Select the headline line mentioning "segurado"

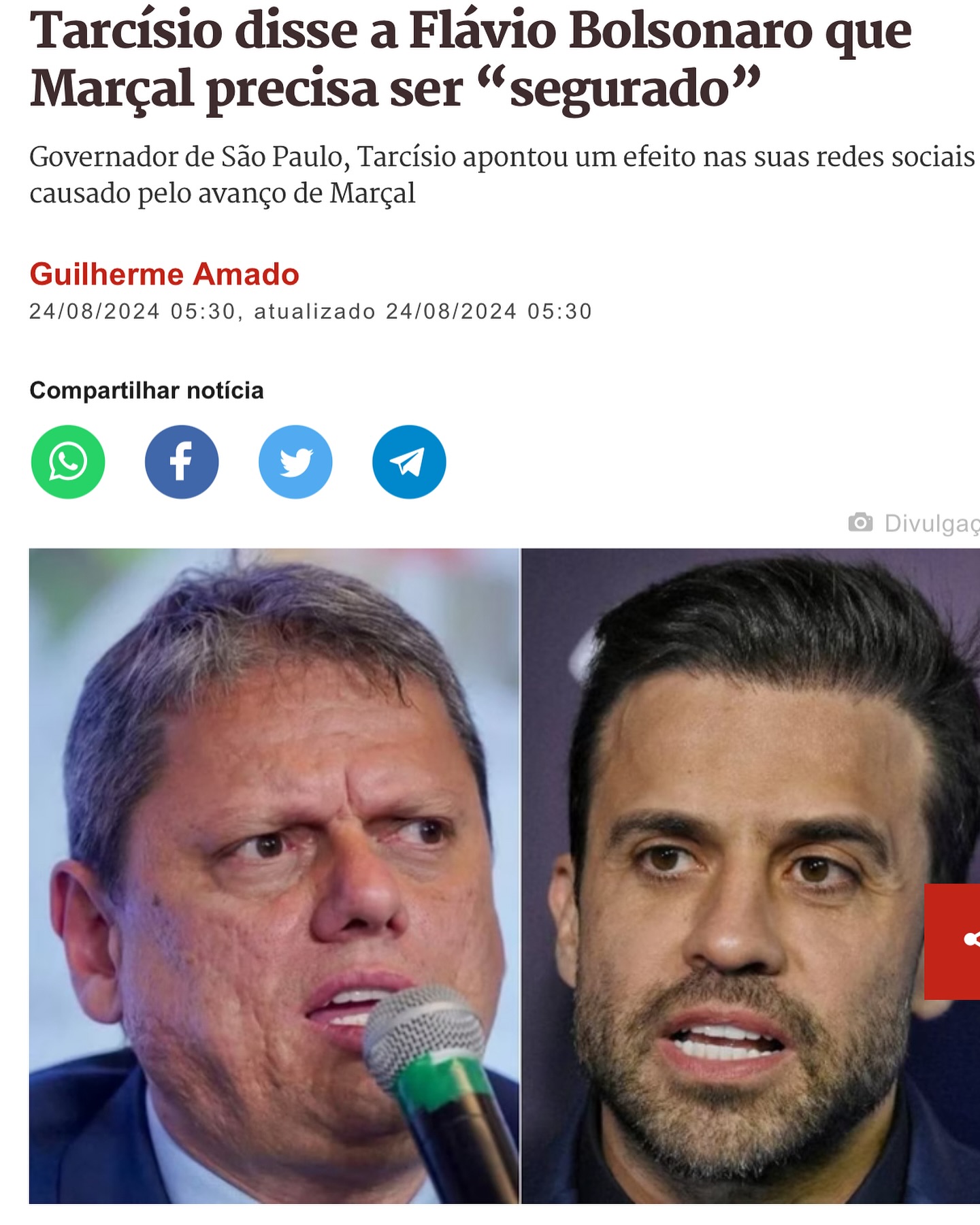click(395, 88)
